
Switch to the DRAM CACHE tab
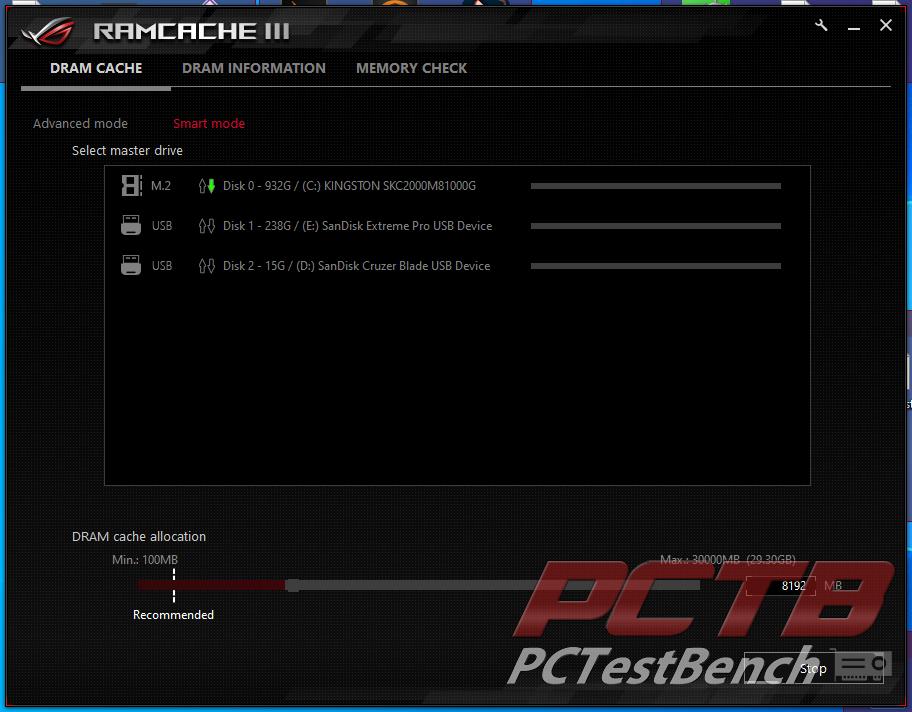tap(96, 68)
